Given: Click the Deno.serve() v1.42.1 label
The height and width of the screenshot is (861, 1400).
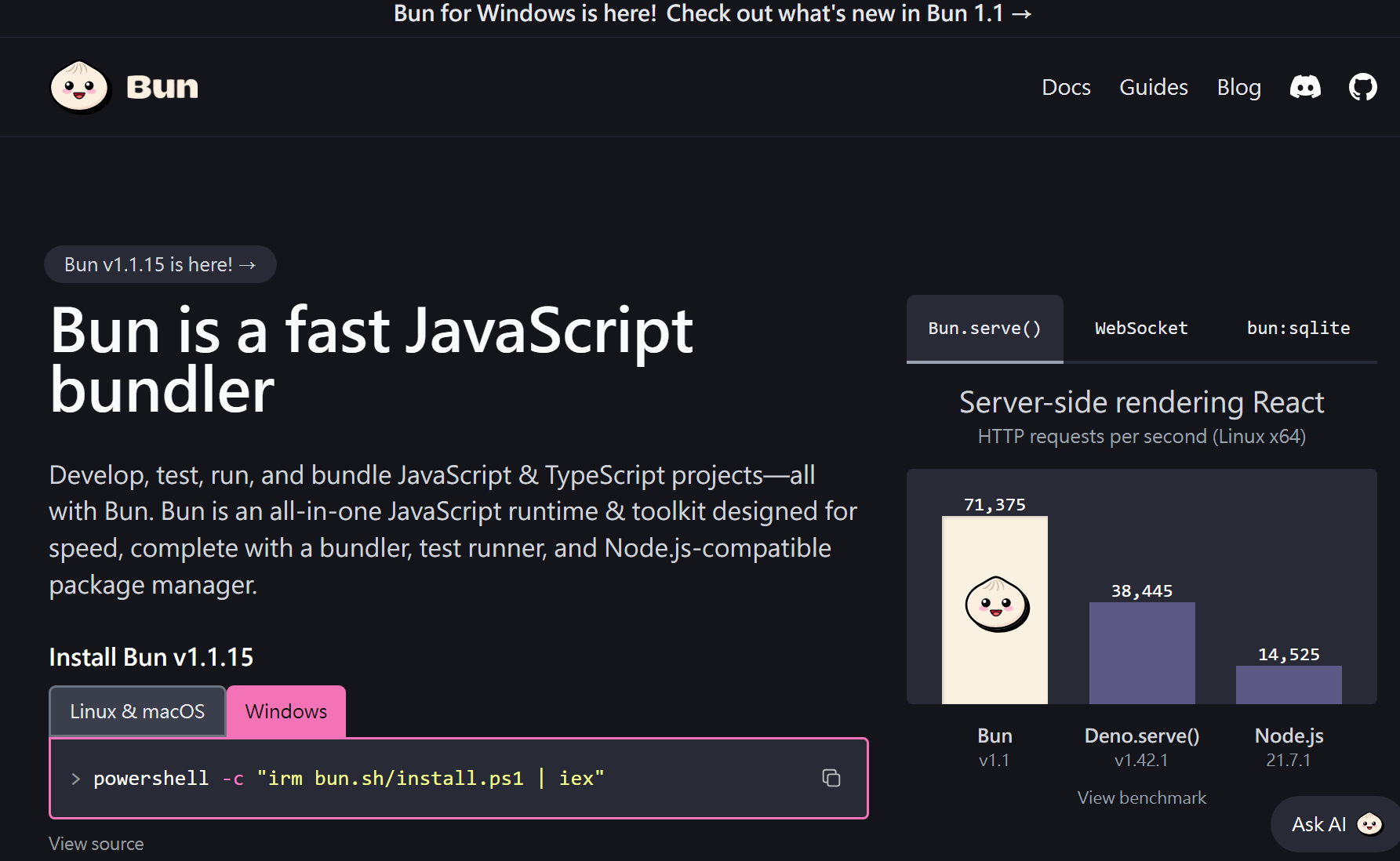Looking at the screenshot, I should 1142,747.
